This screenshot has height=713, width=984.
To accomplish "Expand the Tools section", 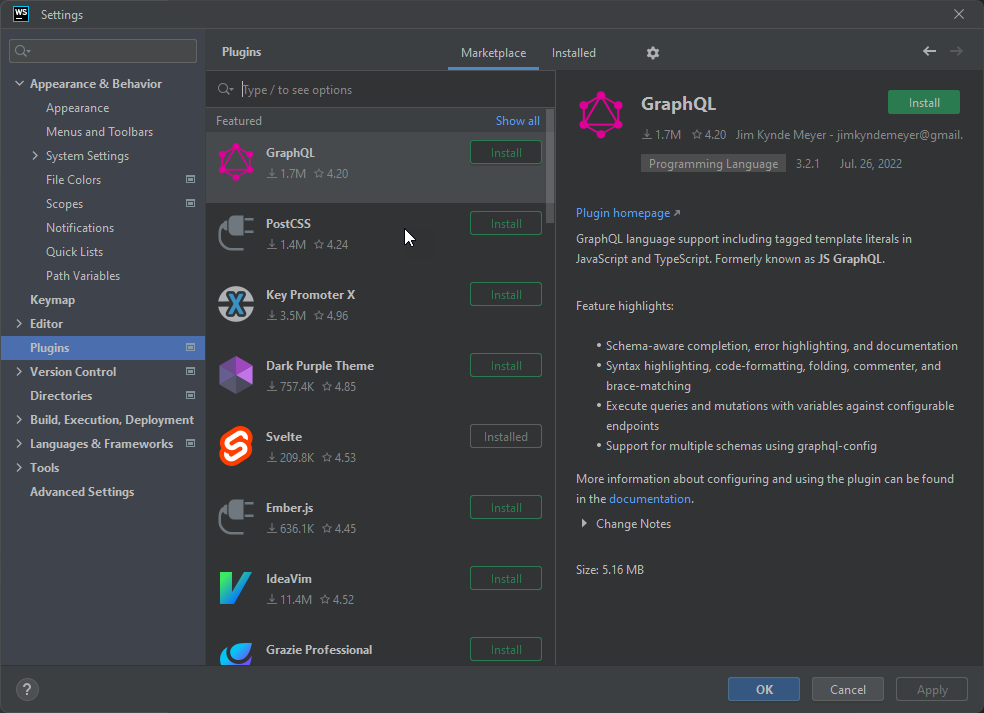I will 19,468.
